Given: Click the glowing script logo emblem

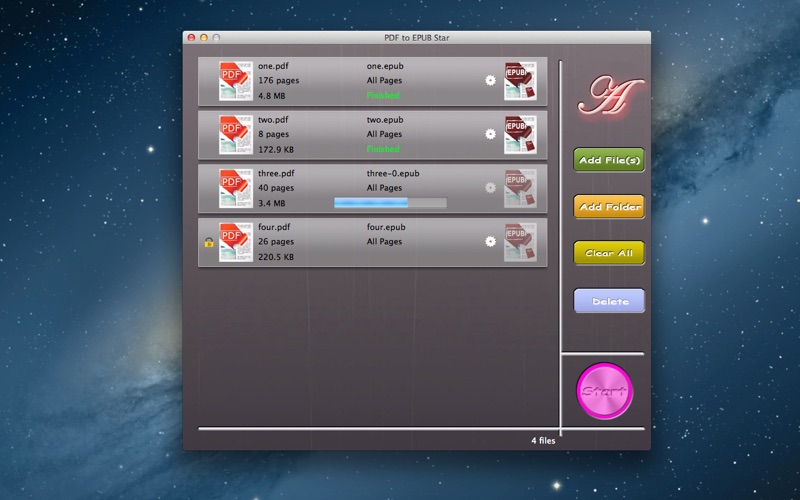Looking at the screenshot, I should 610,95.
